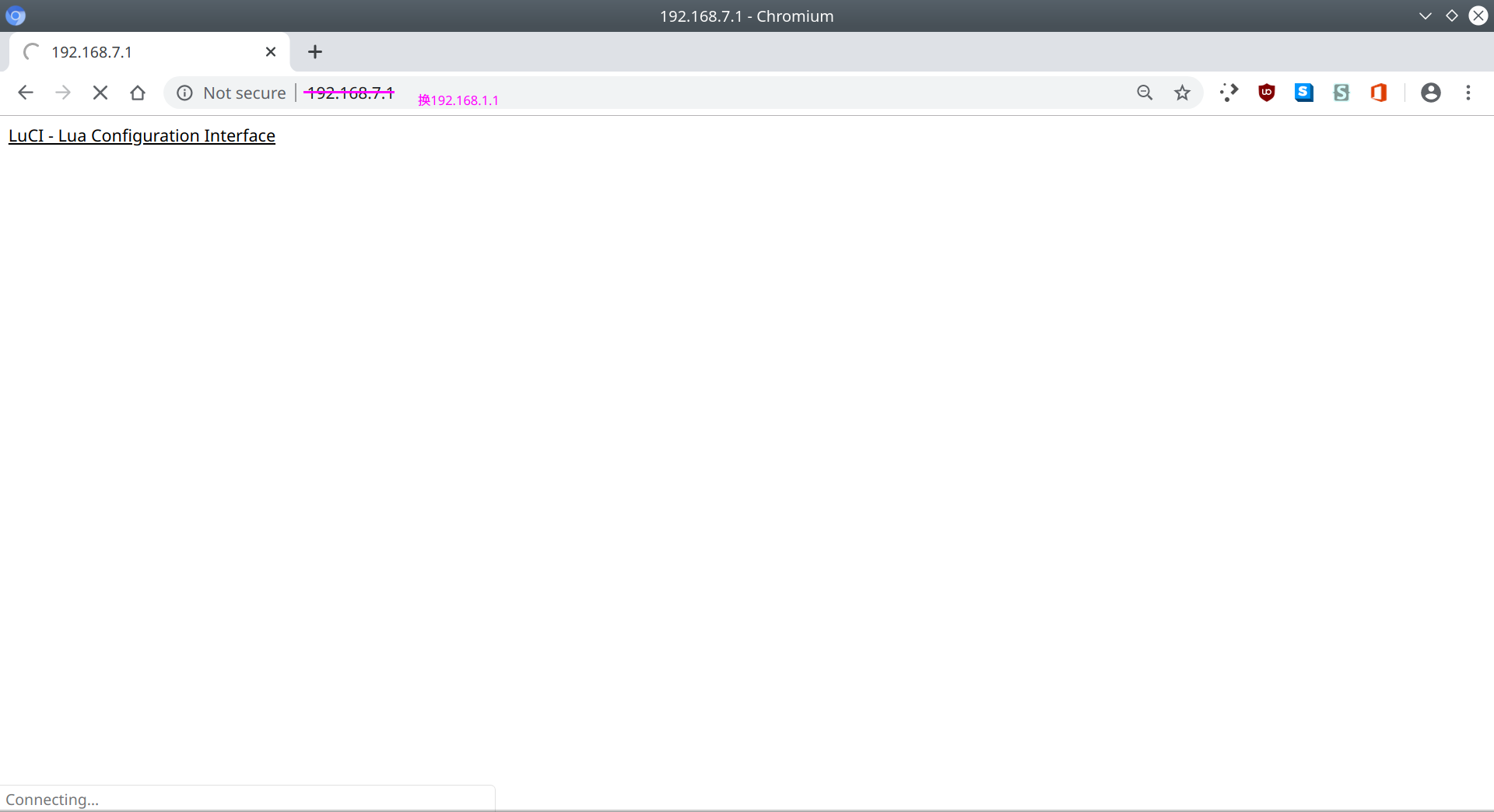Go back to the previous page
Screen dimensions: 1494x812
click(26, 93)
